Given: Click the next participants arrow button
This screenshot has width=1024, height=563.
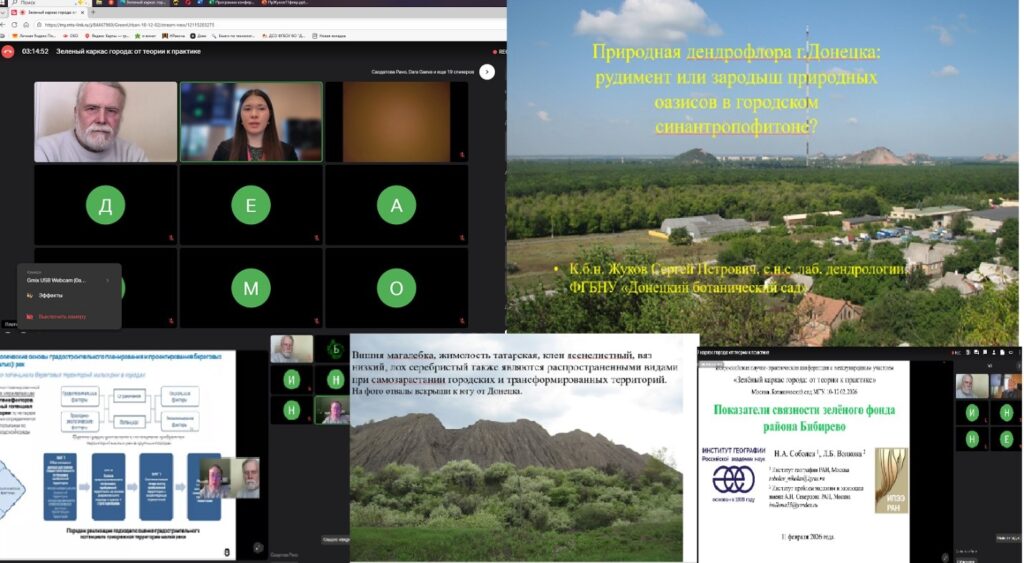Looking at the screenshot, I should pos(487,72).
